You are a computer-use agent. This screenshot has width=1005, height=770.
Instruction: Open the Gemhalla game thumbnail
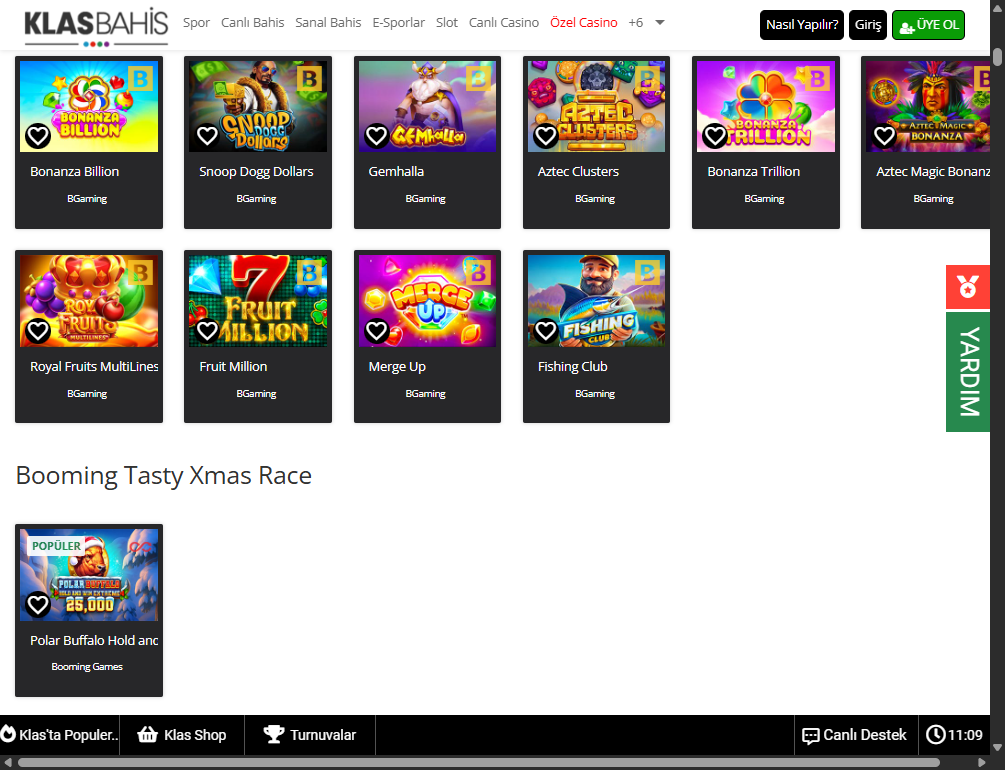(427, 106)
